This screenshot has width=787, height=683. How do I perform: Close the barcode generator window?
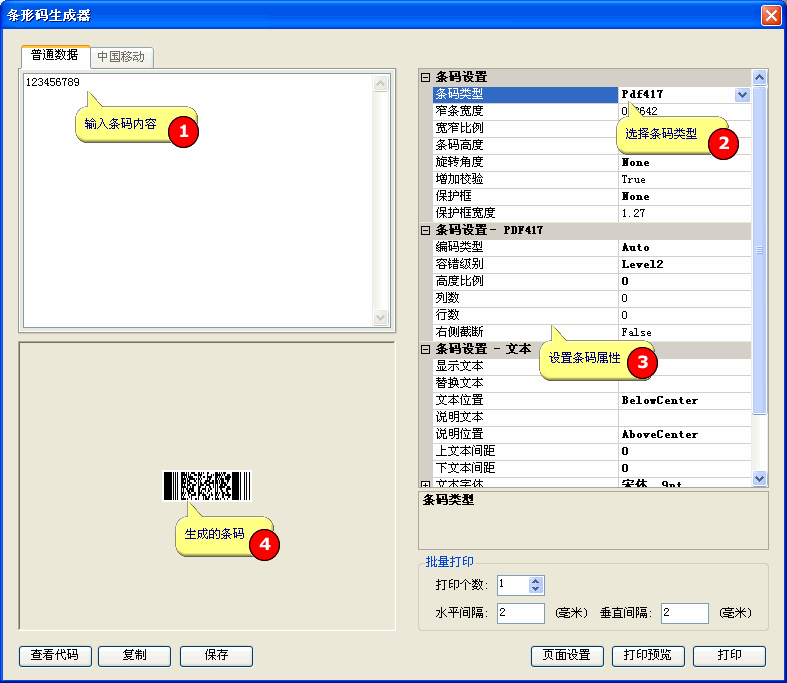click(770, 15)
